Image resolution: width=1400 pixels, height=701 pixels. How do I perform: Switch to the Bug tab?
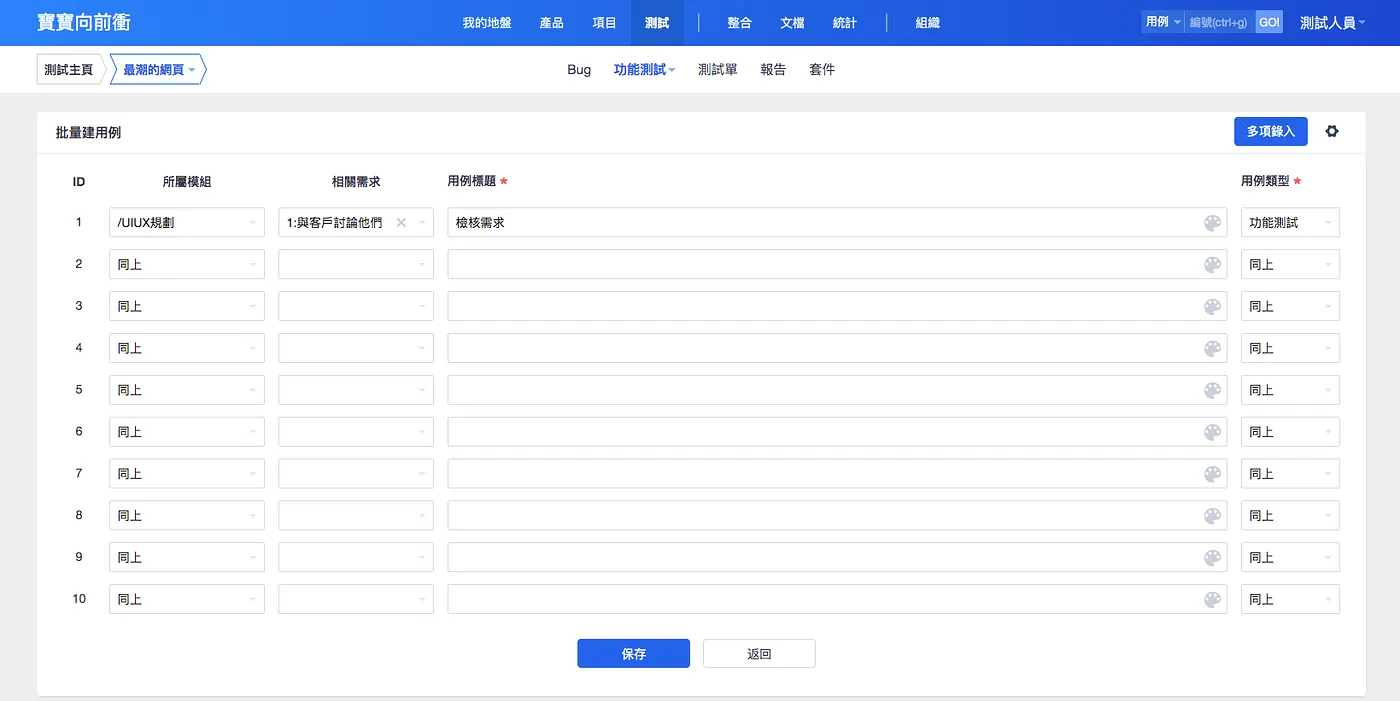click(x=579, y=70)
